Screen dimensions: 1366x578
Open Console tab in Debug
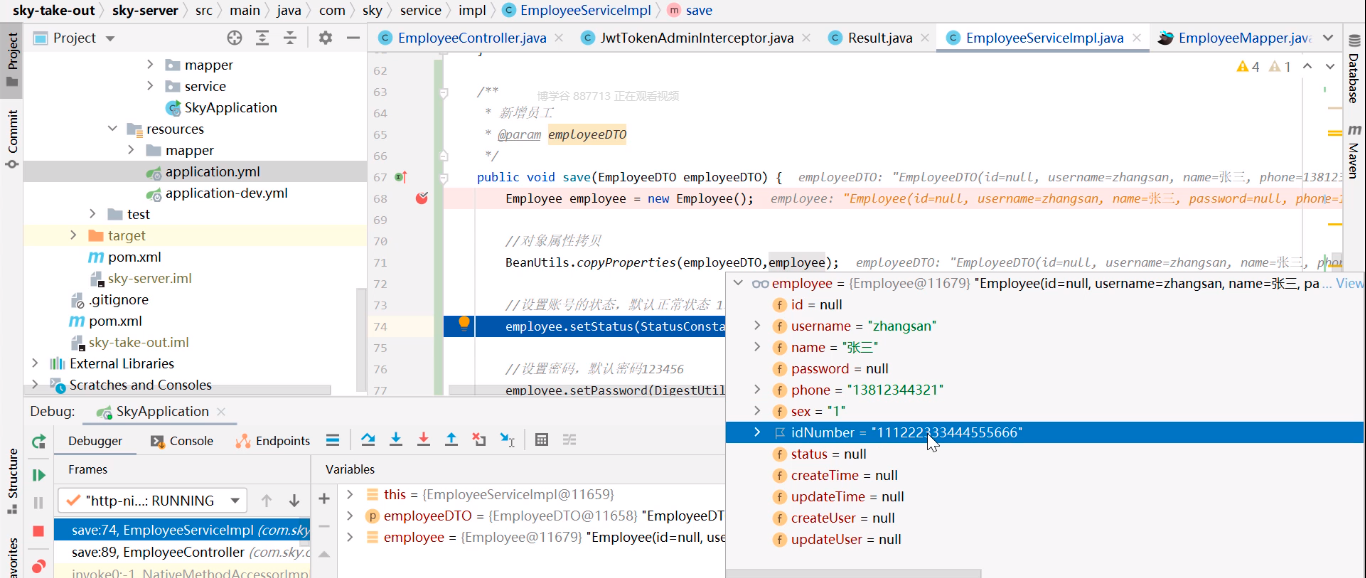point(182,441)
